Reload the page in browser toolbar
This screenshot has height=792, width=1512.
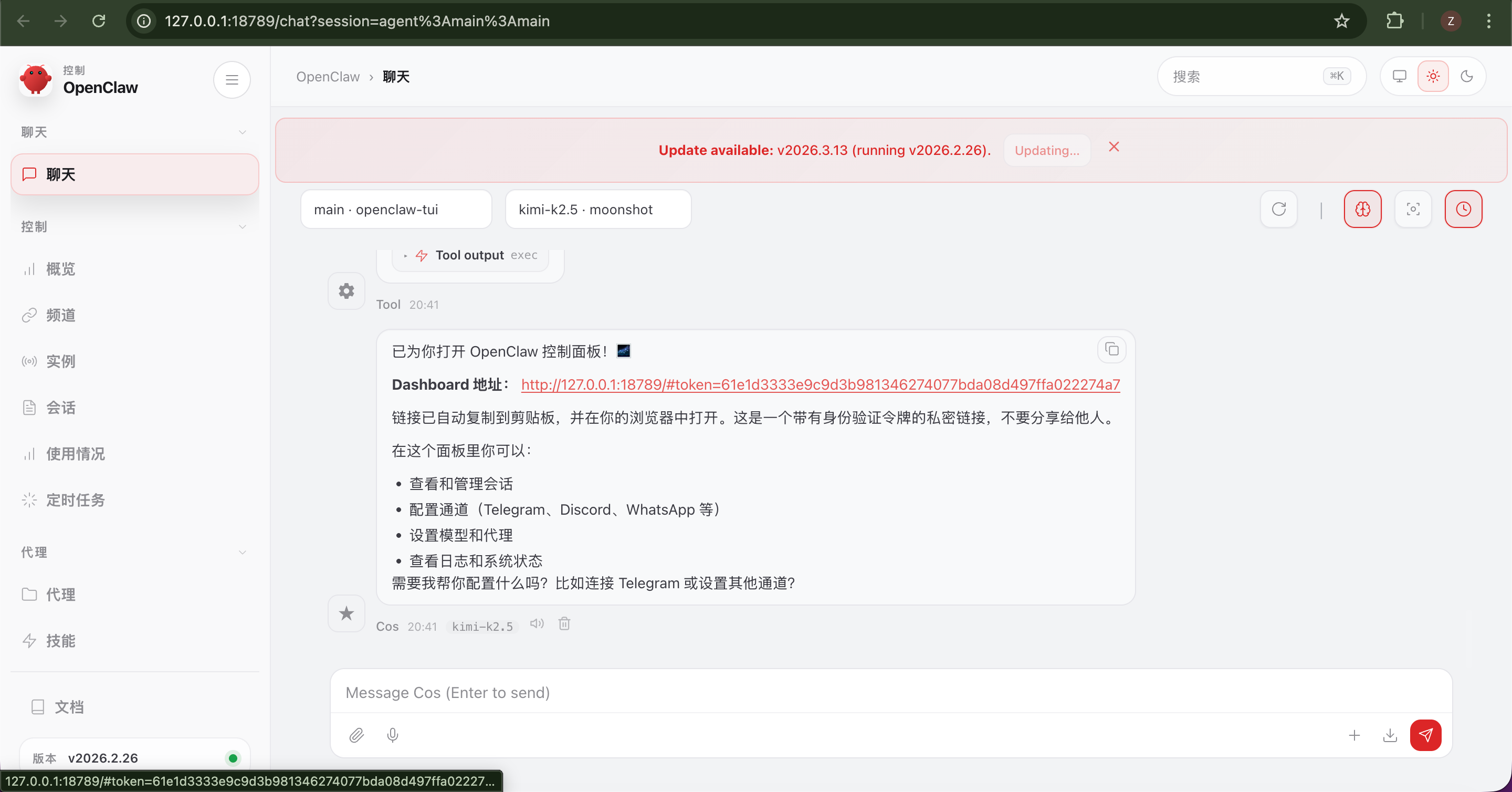click(99, 21)
